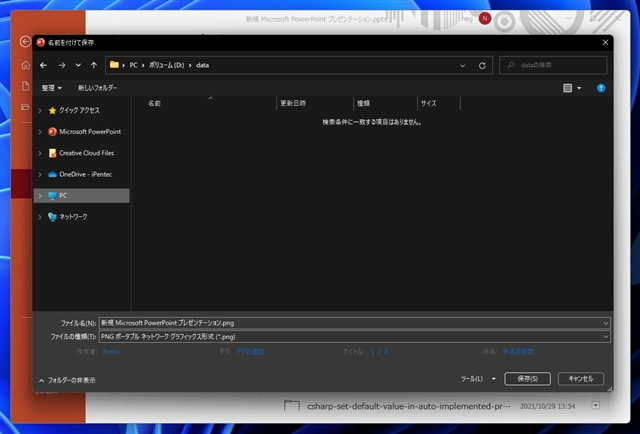640x434 pixels.
Task: Click PowerPoint backstage back arrow
Action: coord(25,42)
